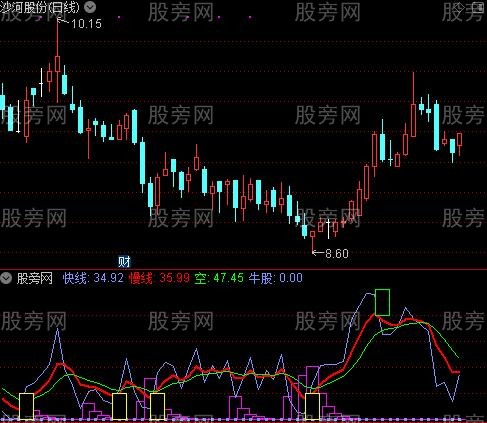The image size is (487, 423).
Task: Expand the indicator panel menu arrow beside 股旁网
Action: pyautogui.click(x=6, y=278)
